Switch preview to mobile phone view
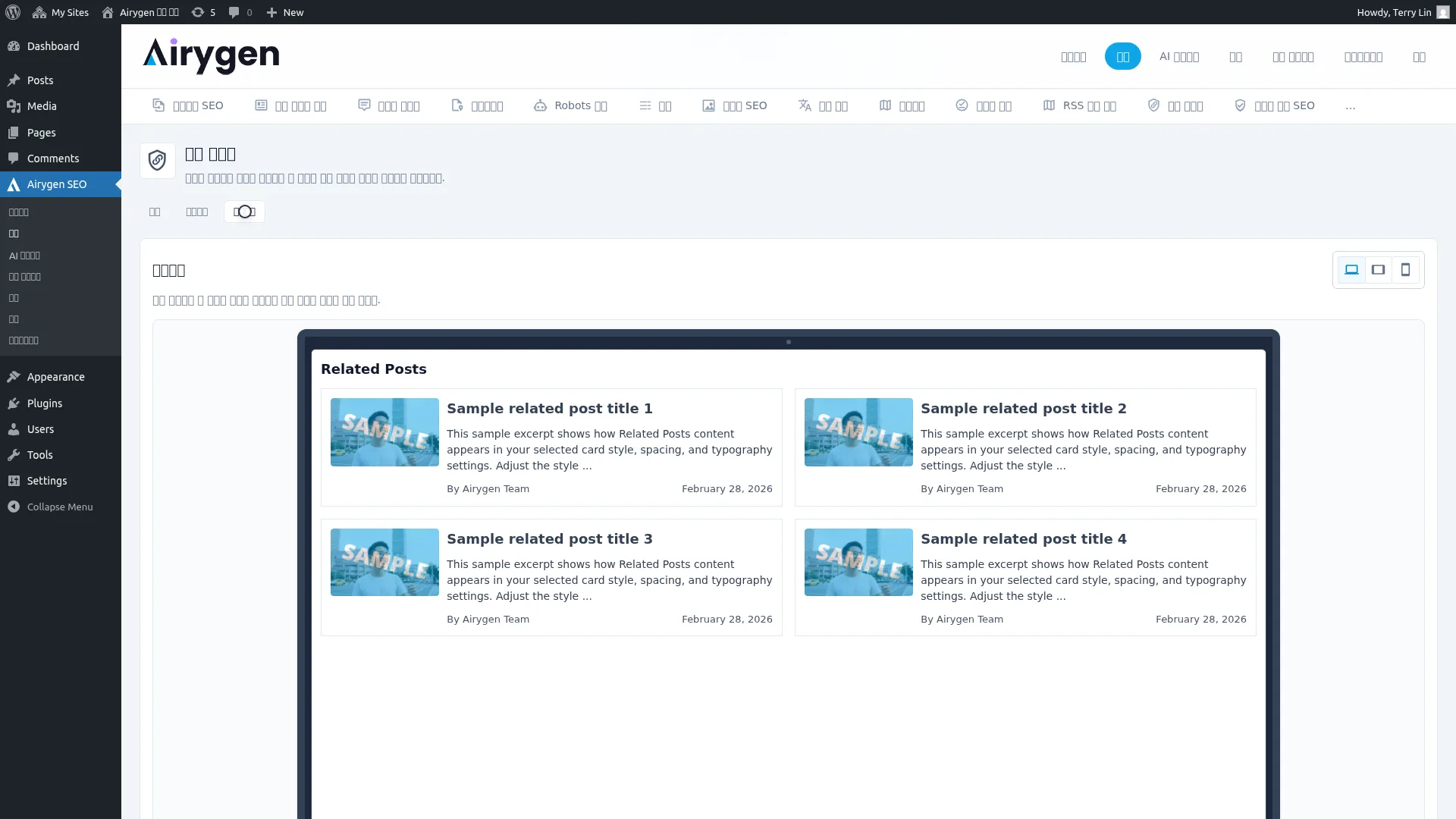Viewport: 1456px width, 819px height. click(x=1405, y=270)
